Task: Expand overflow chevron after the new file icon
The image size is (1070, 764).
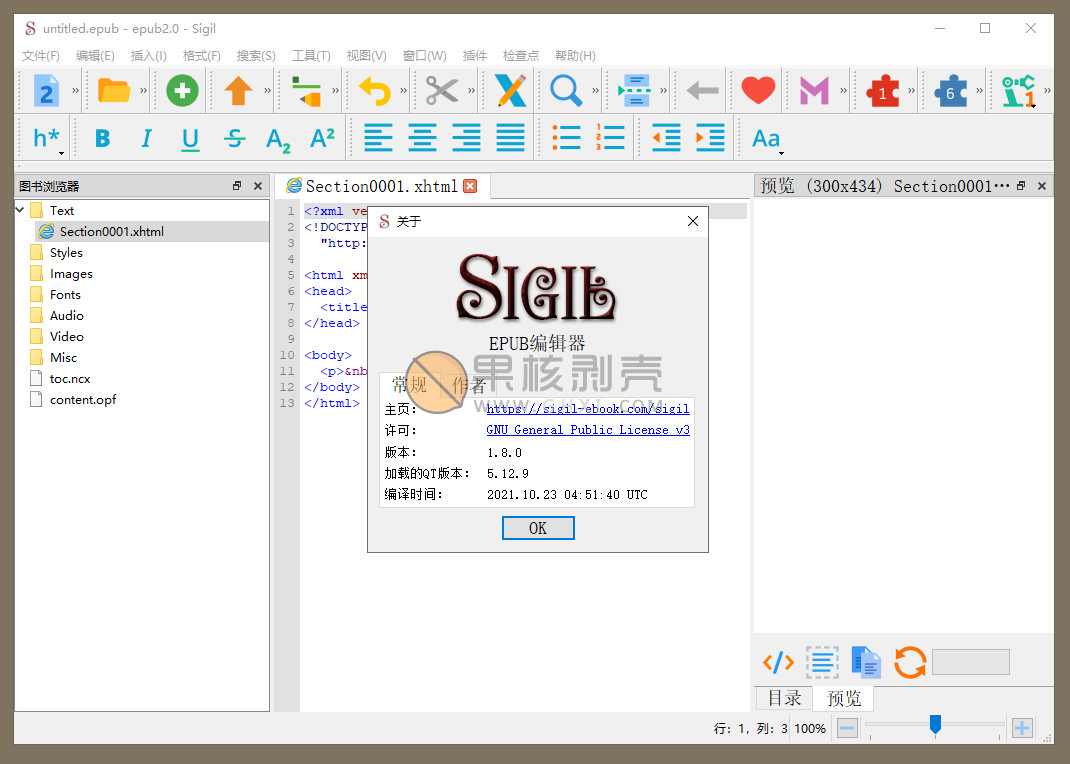Action: point(75,90)
